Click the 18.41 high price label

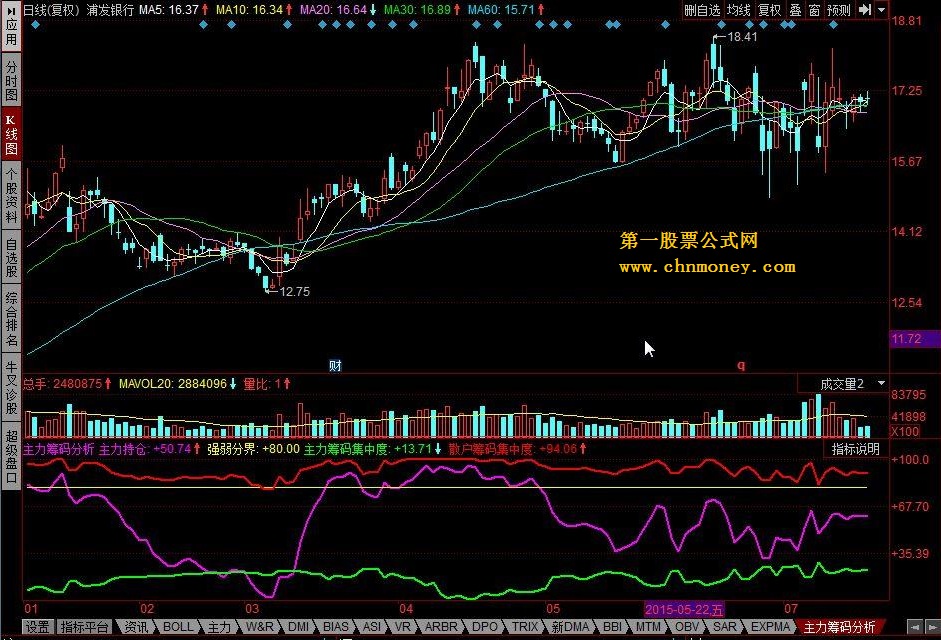point(742,37)
